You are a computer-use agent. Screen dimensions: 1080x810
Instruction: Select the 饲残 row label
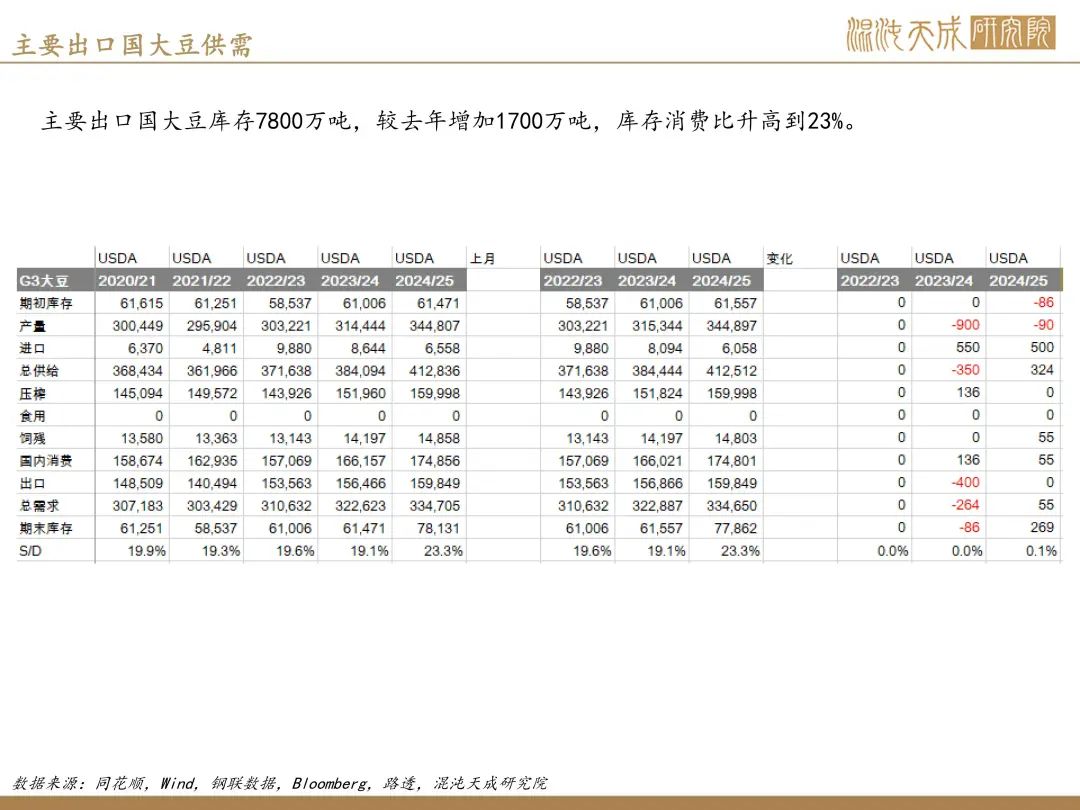click(32, 438)
